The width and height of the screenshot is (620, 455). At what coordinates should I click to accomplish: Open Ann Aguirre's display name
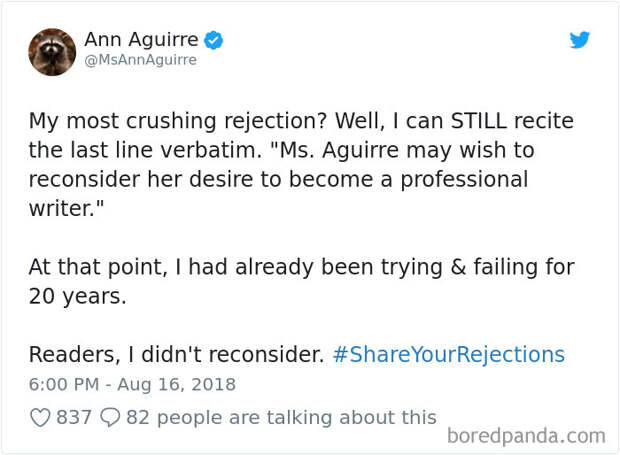click(141, 40)
